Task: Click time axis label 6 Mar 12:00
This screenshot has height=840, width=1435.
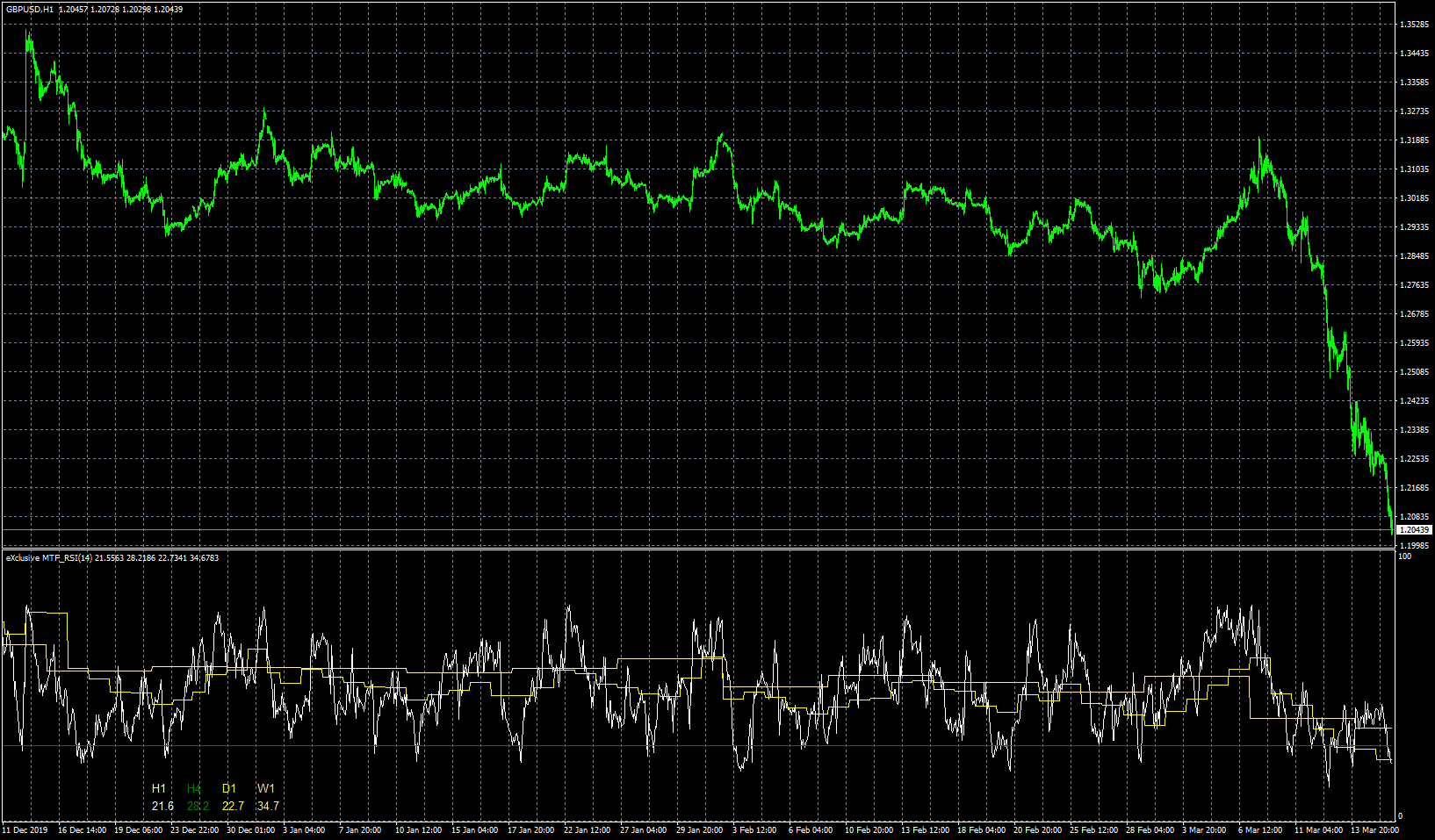Action: [x=1260, y=829]
